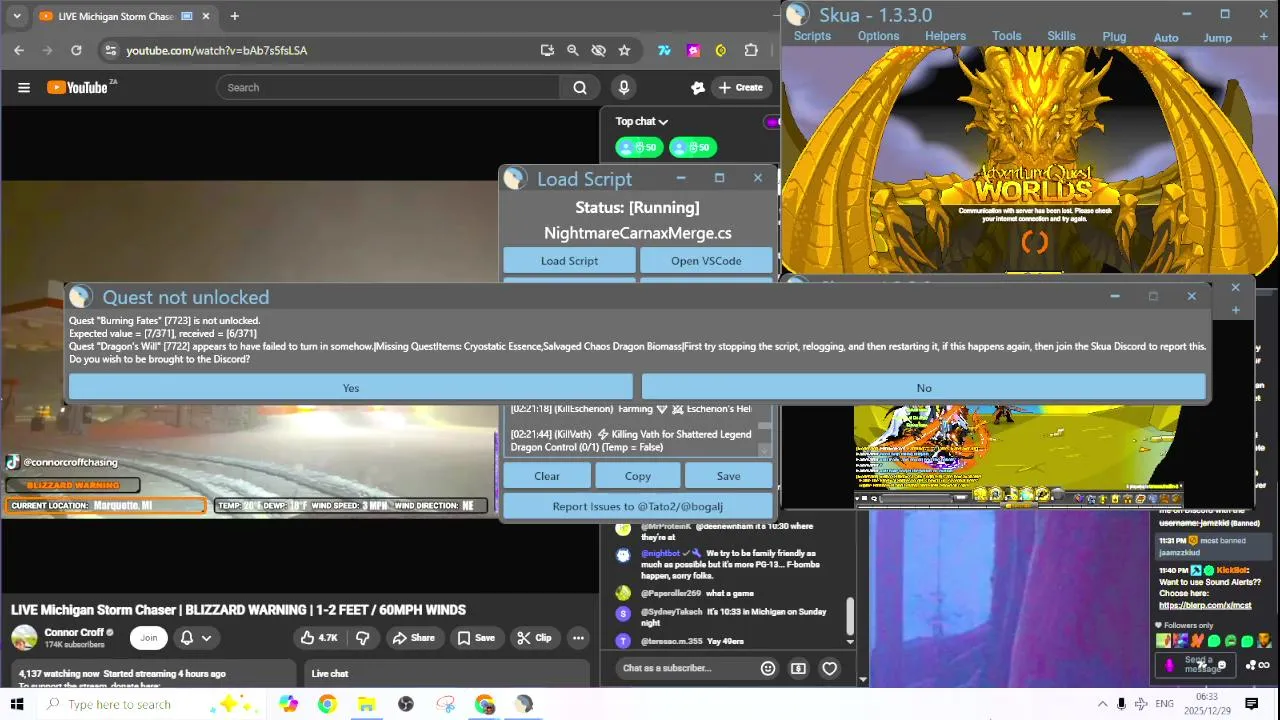This screenshot has width=1280, height=720.
Task: Open the Tools menu in Skua
Action: pos(1007,36)
